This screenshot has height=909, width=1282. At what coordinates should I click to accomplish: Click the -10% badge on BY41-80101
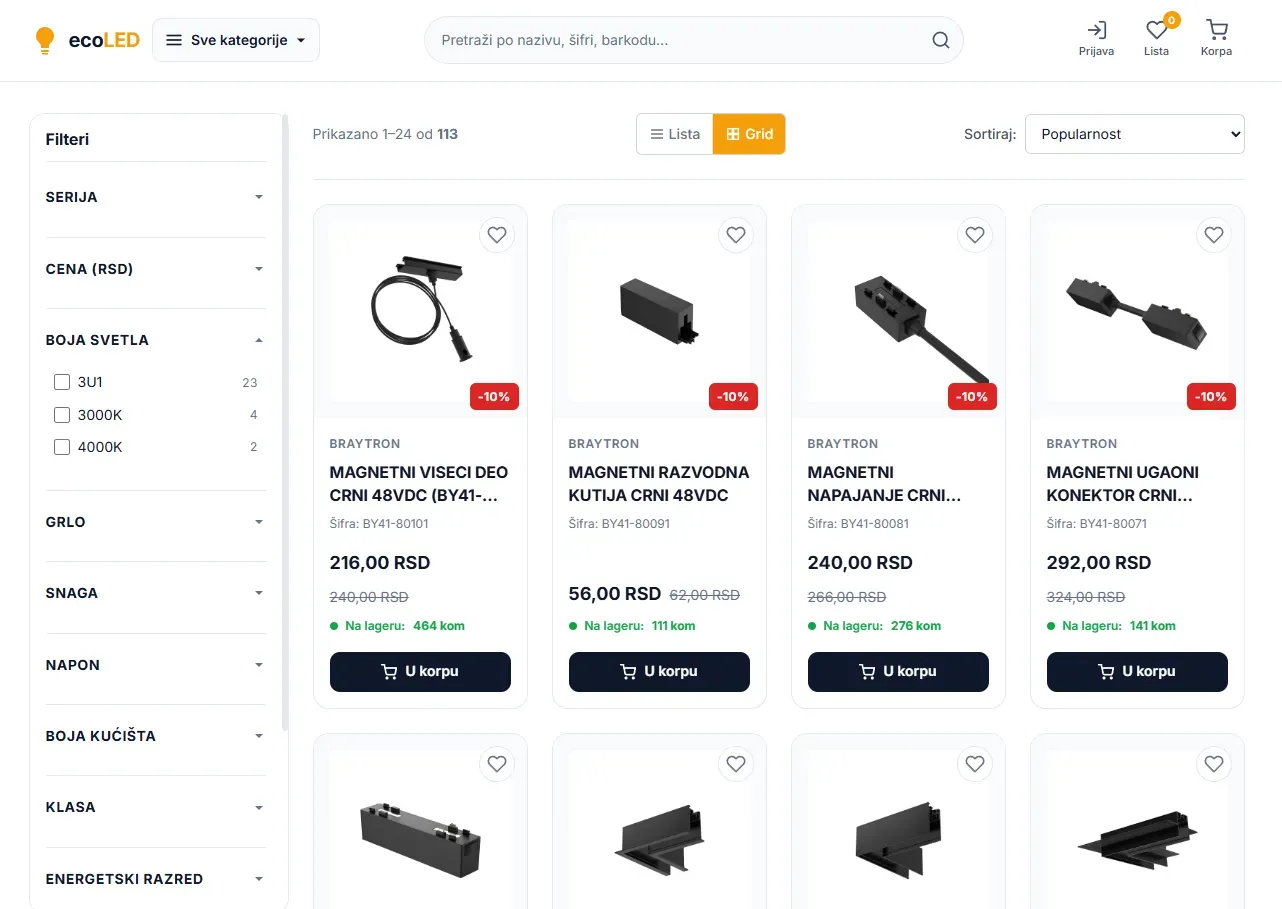tap(494, 396)
